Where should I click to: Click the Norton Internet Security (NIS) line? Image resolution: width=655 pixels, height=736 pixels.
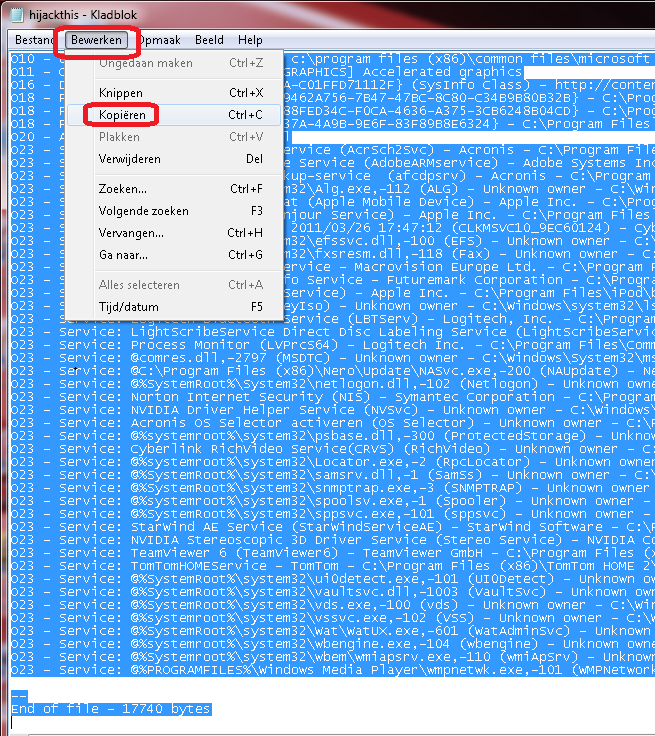pos(332,397)
